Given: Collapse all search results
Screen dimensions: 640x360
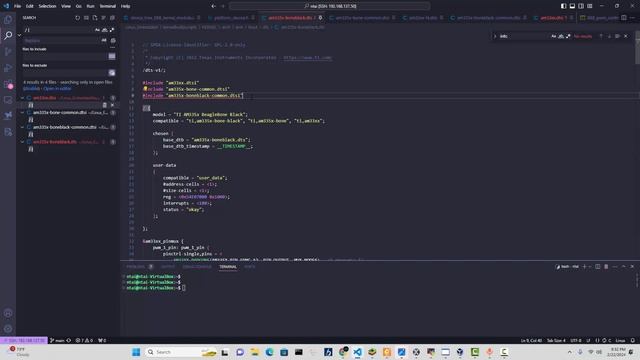Looking at the screenshot, I should 112,18.
